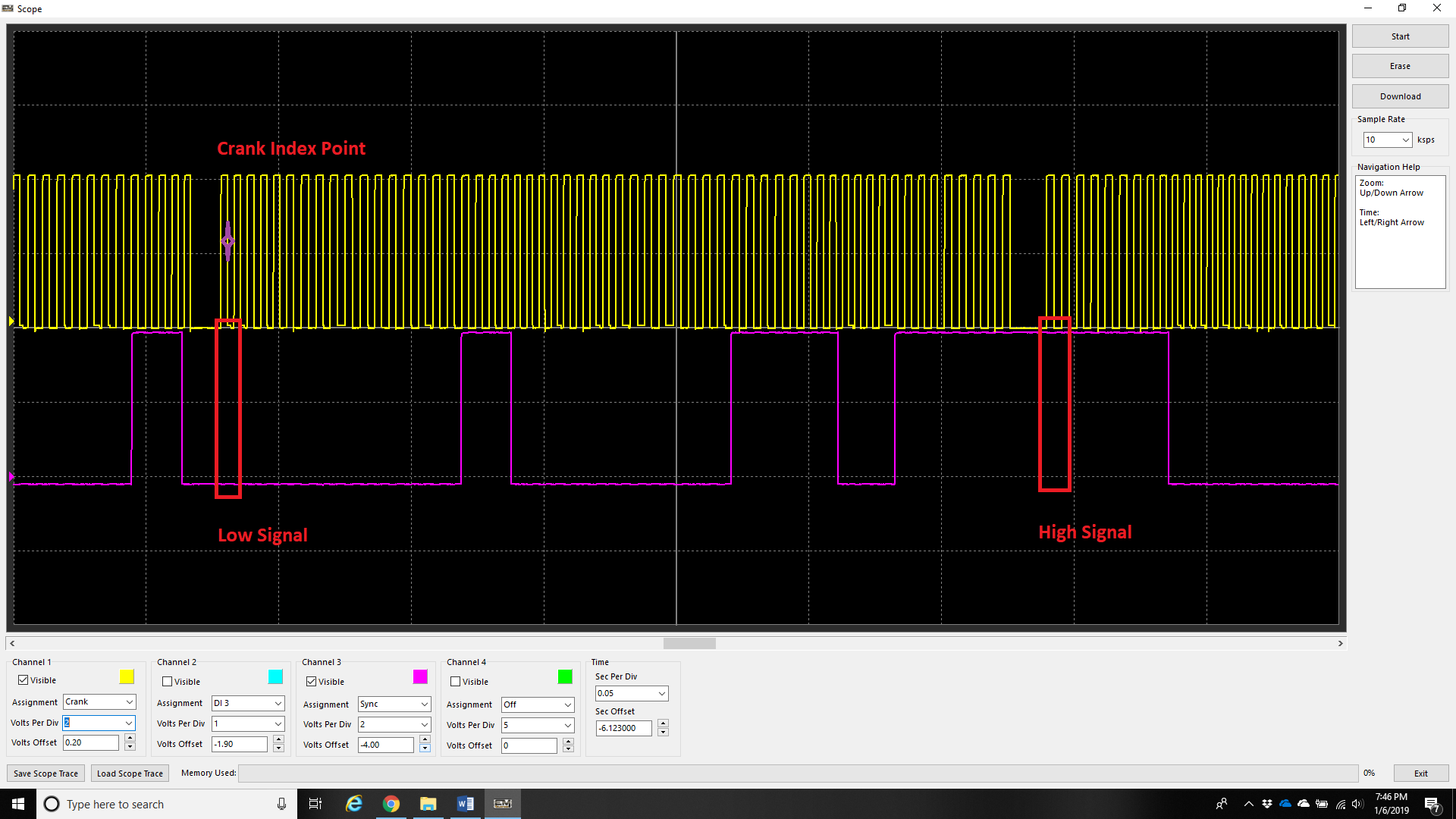The image size is (1456, 819).
Task: Decrease Sec Offset with down arrow
Action: 664,733
